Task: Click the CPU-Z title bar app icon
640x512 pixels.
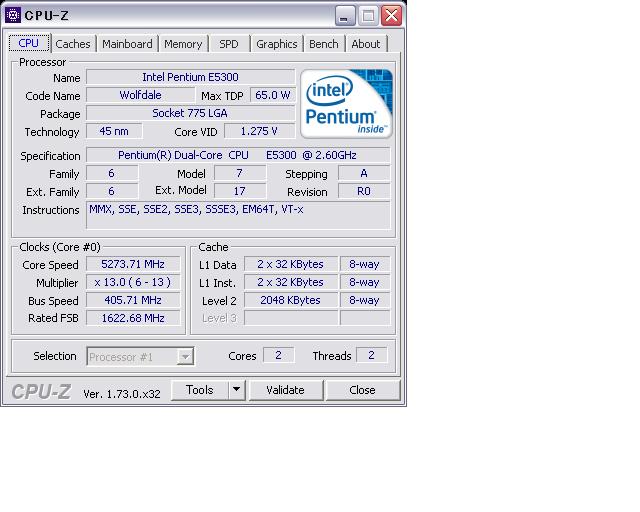Action: [13, 16]
